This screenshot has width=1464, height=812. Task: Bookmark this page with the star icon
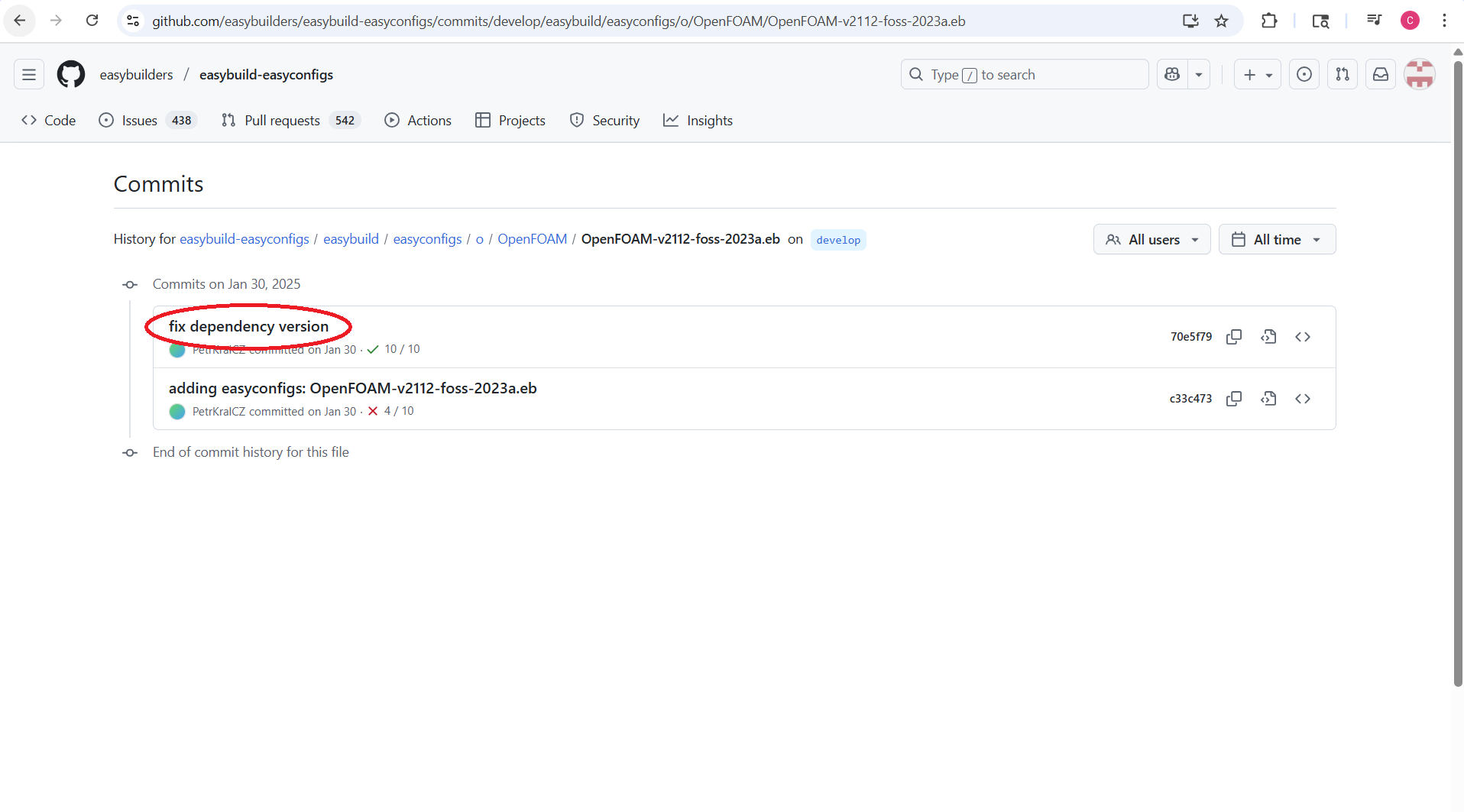(x=1221, y=21)
